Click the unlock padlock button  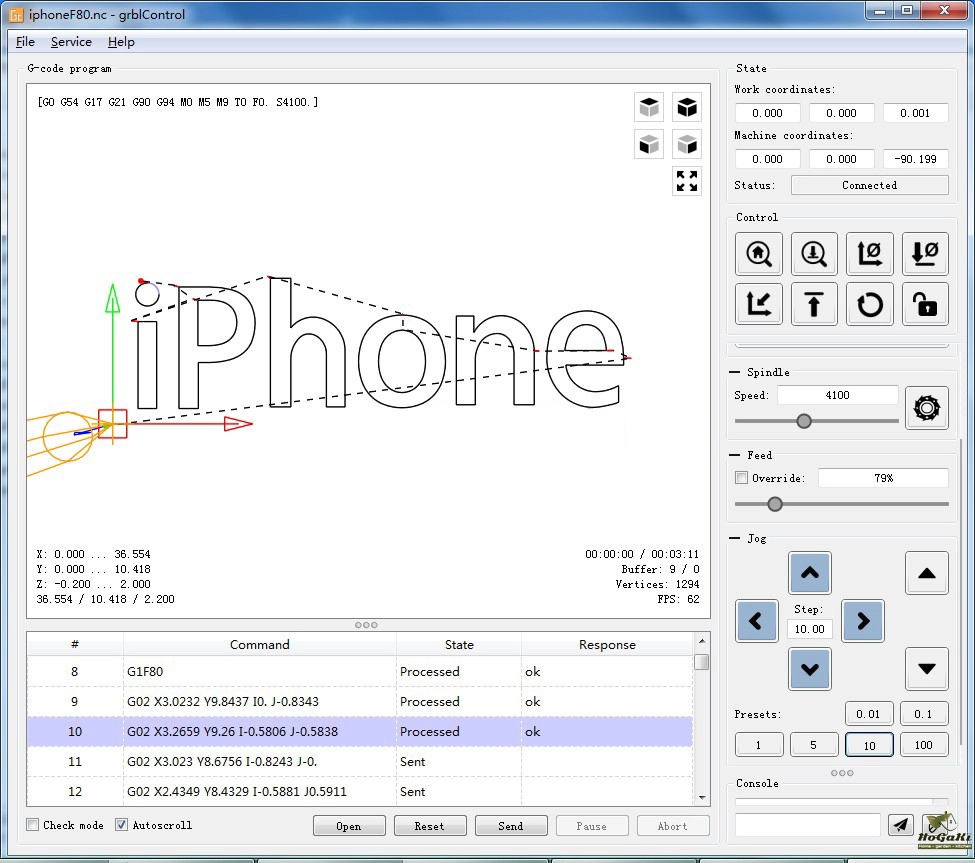(925, 304)
